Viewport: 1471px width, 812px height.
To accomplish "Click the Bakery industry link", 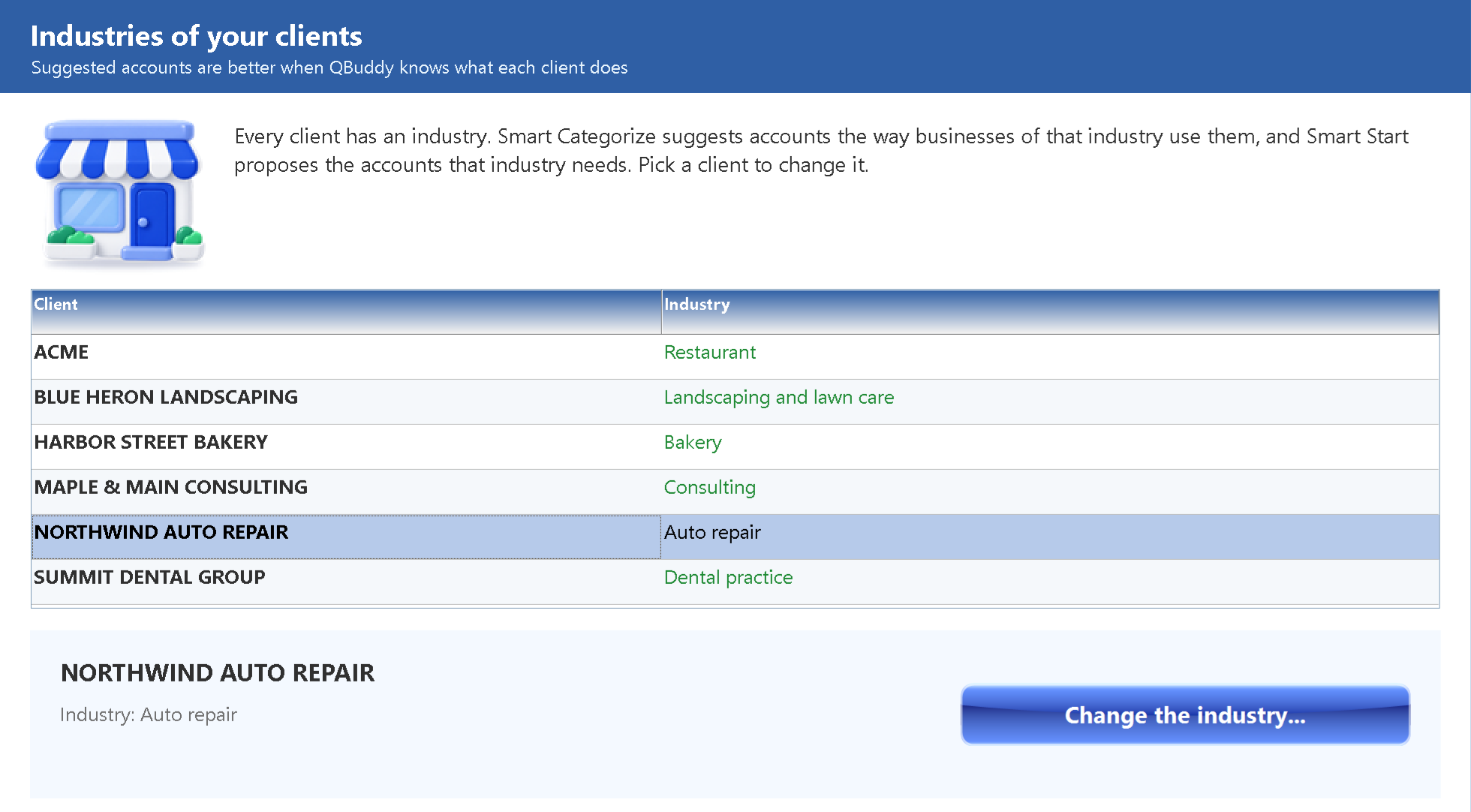I will click(692, 442).
